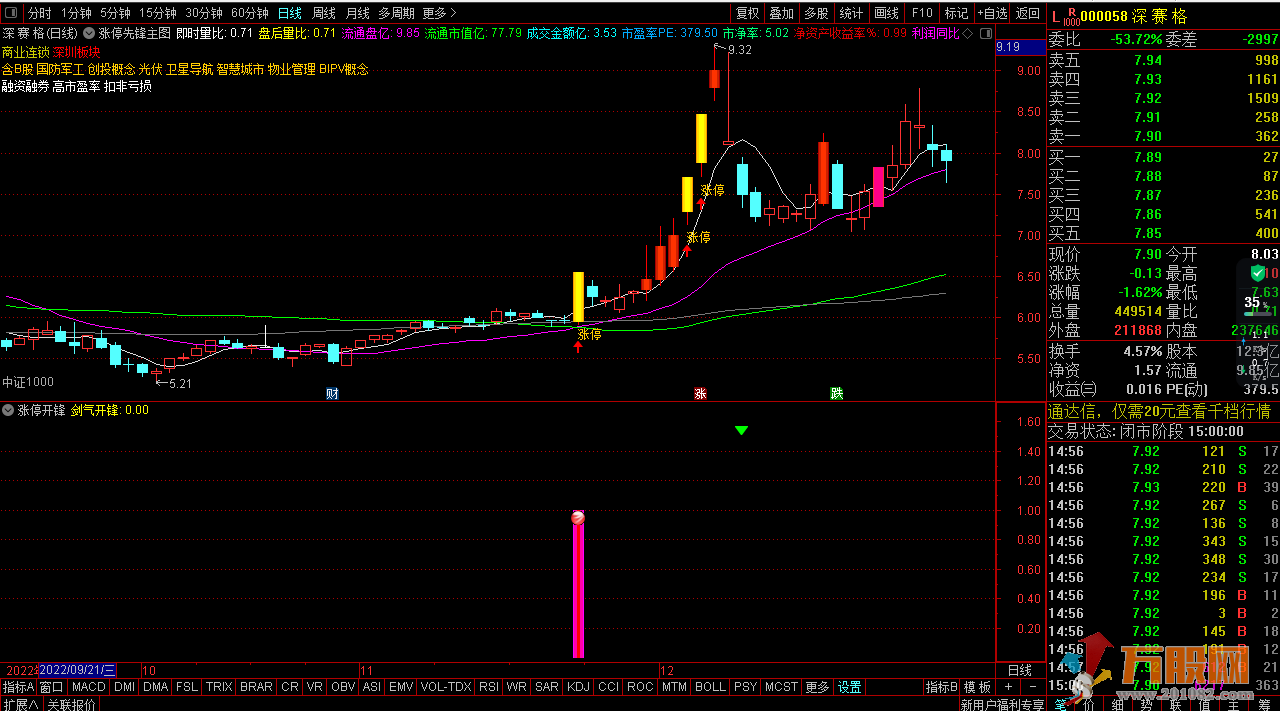1280x711 pixels.
Task: Select the MCST indicator tab
Action: [781, 687]
